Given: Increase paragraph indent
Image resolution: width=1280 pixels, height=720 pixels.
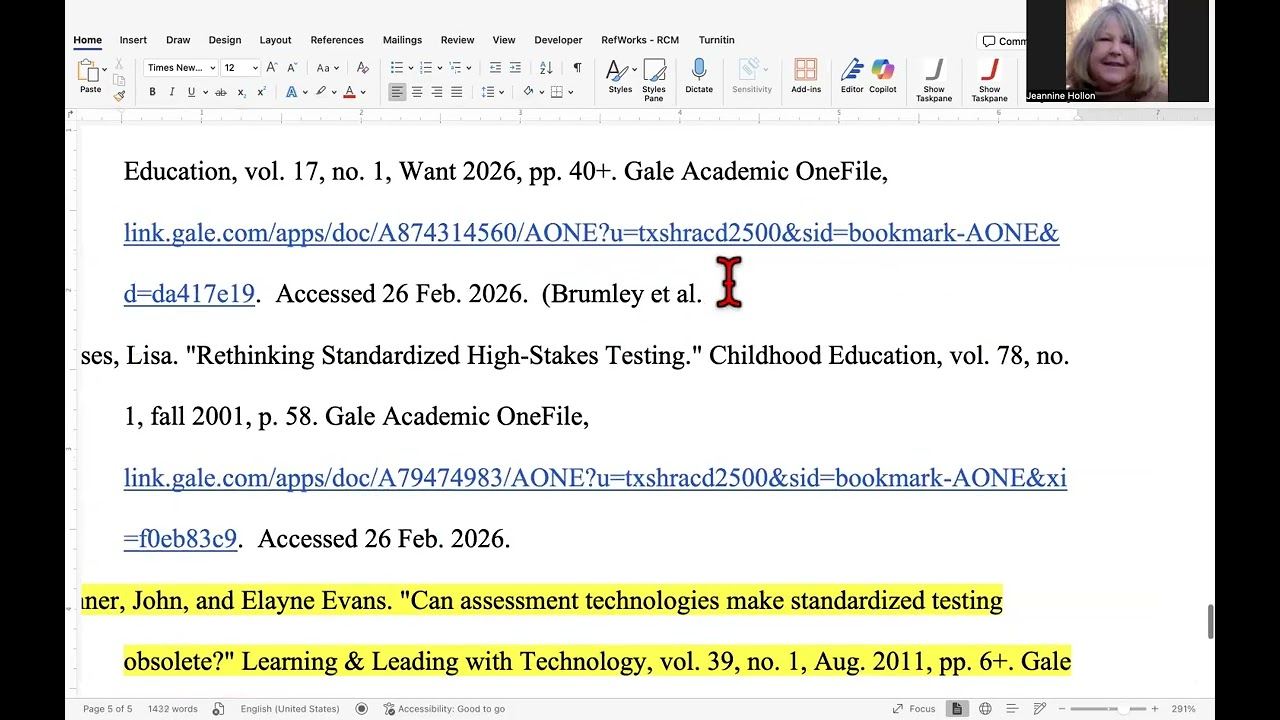Looking at the screenshot, I should 515,68.
